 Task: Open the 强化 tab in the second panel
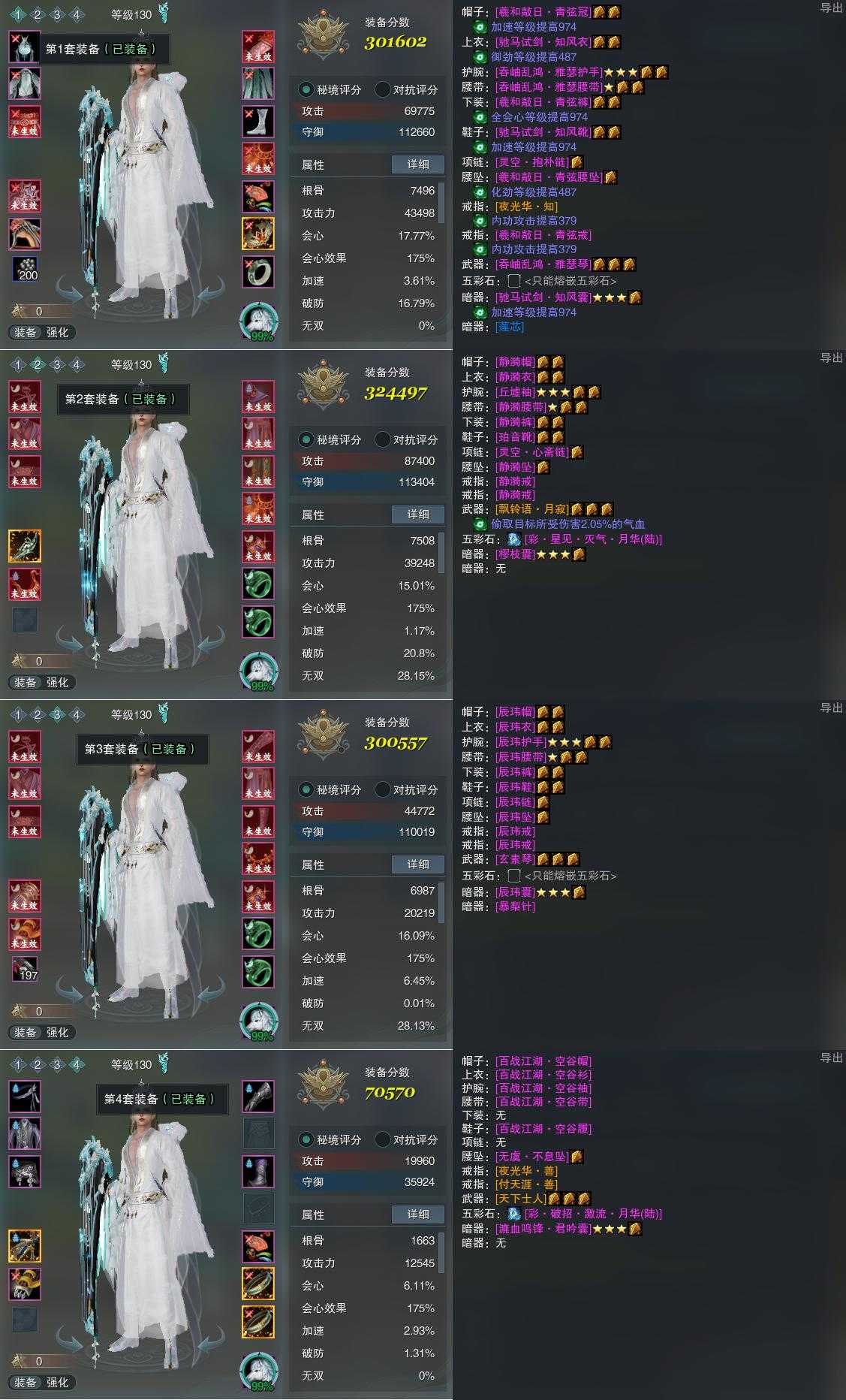[58, 682]
